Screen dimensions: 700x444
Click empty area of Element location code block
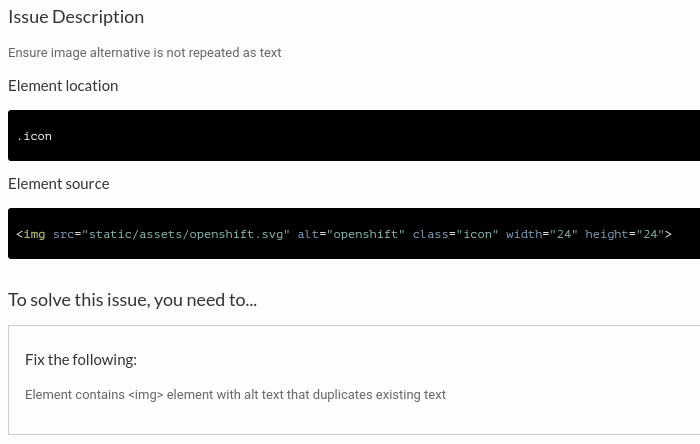400,136
